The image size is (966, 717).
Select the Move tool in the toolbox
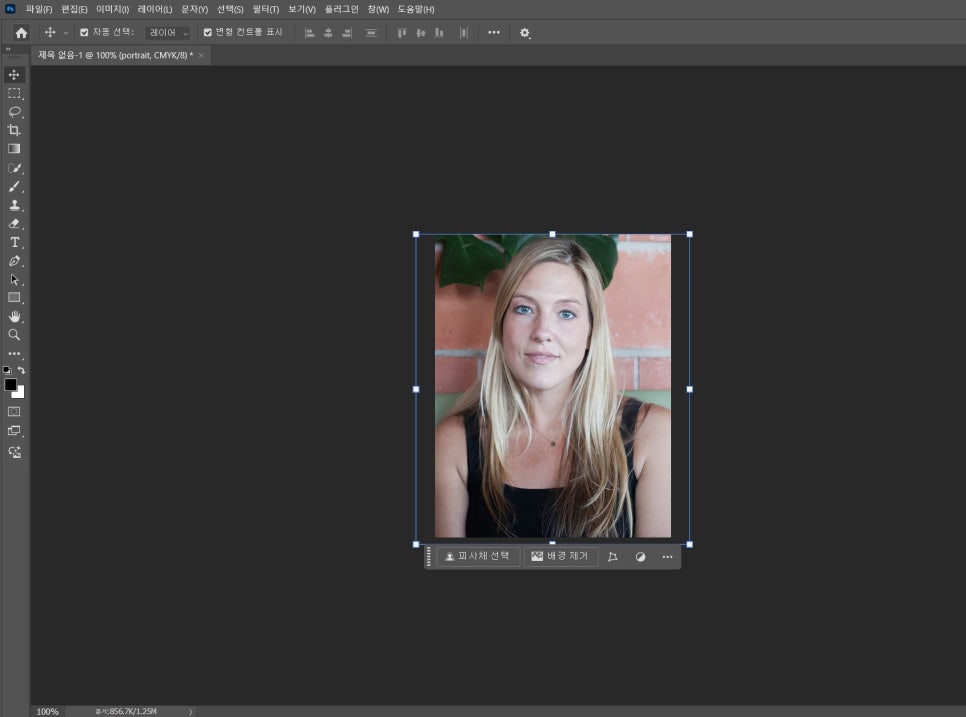(x=14, y=75)
